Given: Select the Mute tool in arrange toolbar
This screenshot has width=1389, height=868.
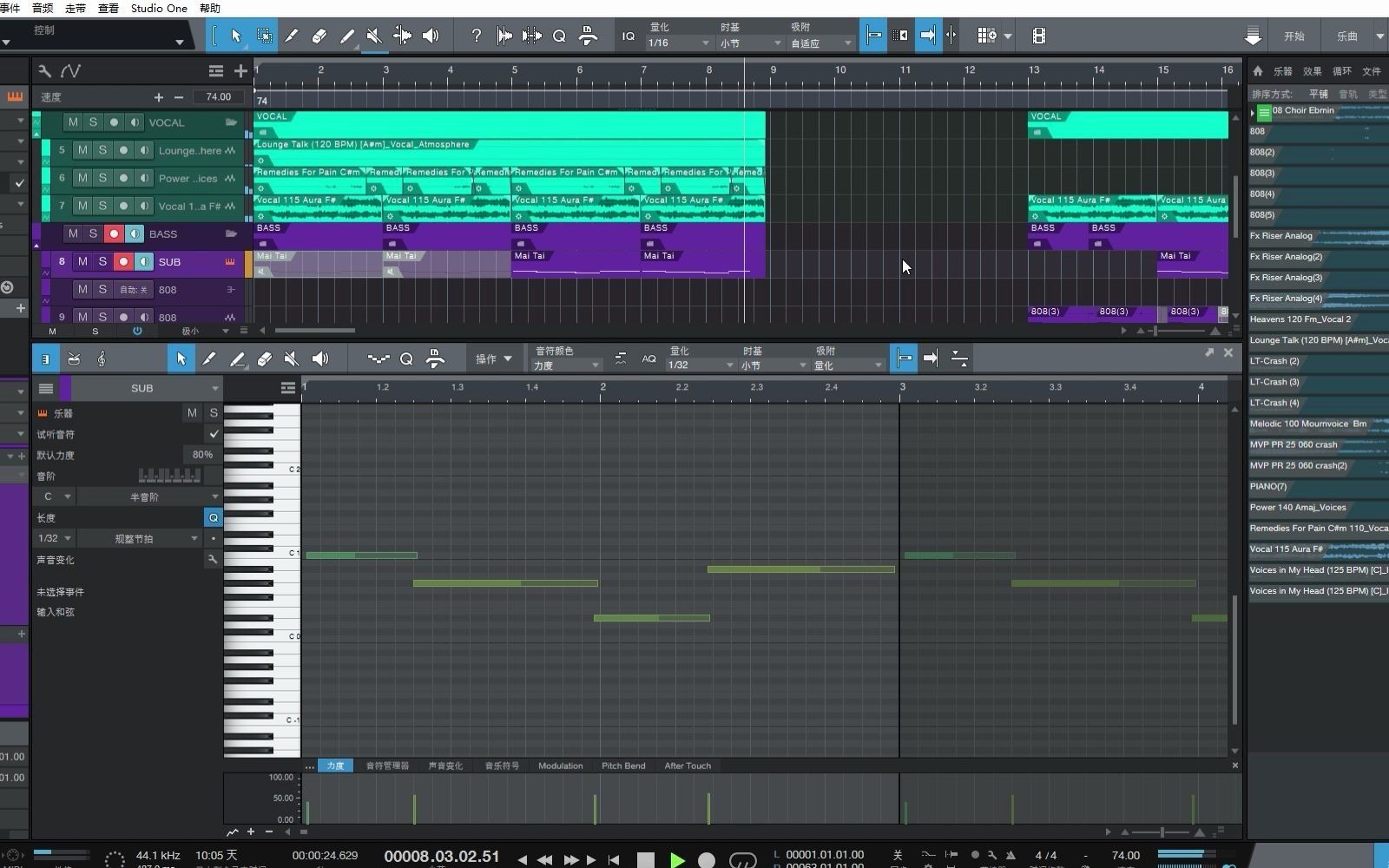Looking at the screenshot, I should tap(374, 36).
